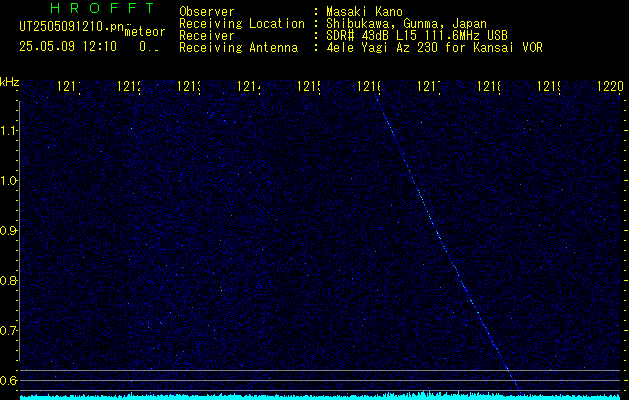Click the 1211 time axis marker
Viewport: 629px width, 400px height.
pyautogui.click(x=69, y=86)
